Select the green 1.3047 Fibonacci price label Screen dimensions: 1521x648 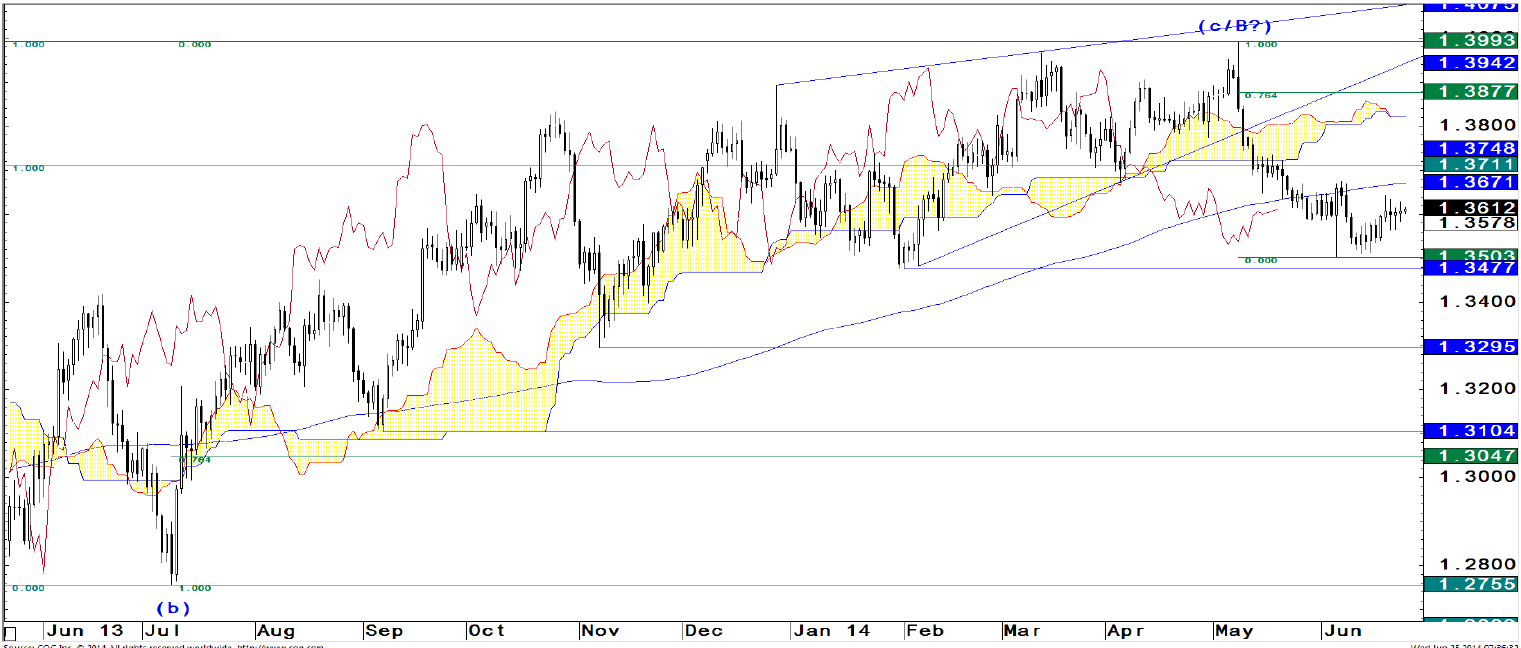1470,456
